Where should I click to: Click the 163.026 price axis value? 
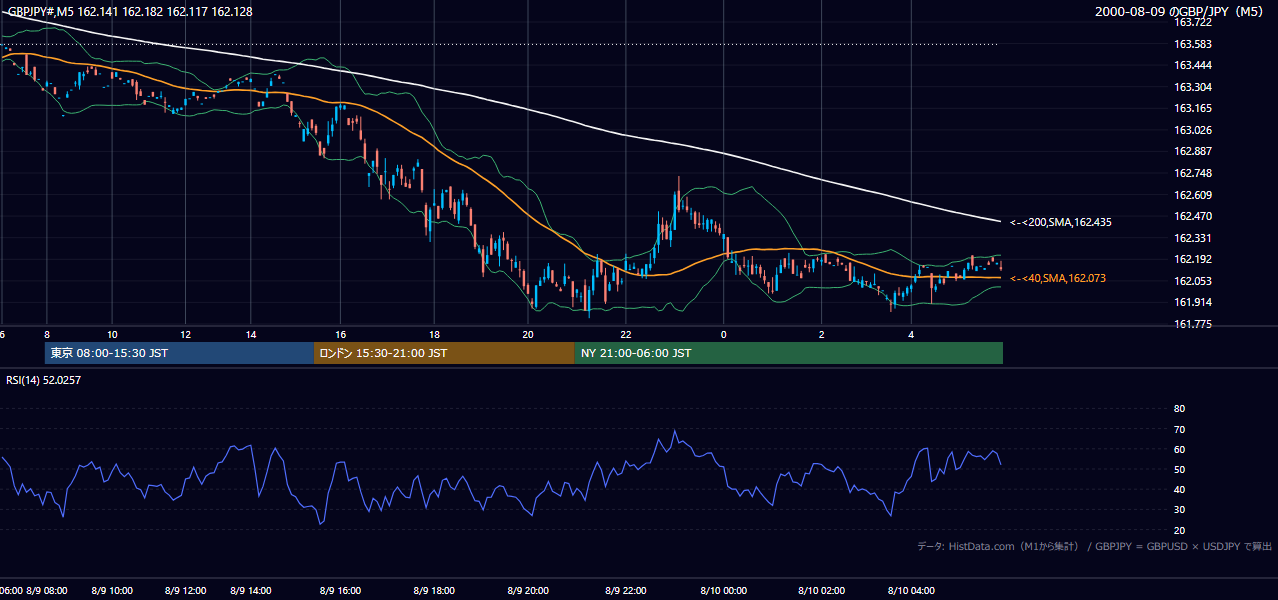click(x=1192, y=130)
